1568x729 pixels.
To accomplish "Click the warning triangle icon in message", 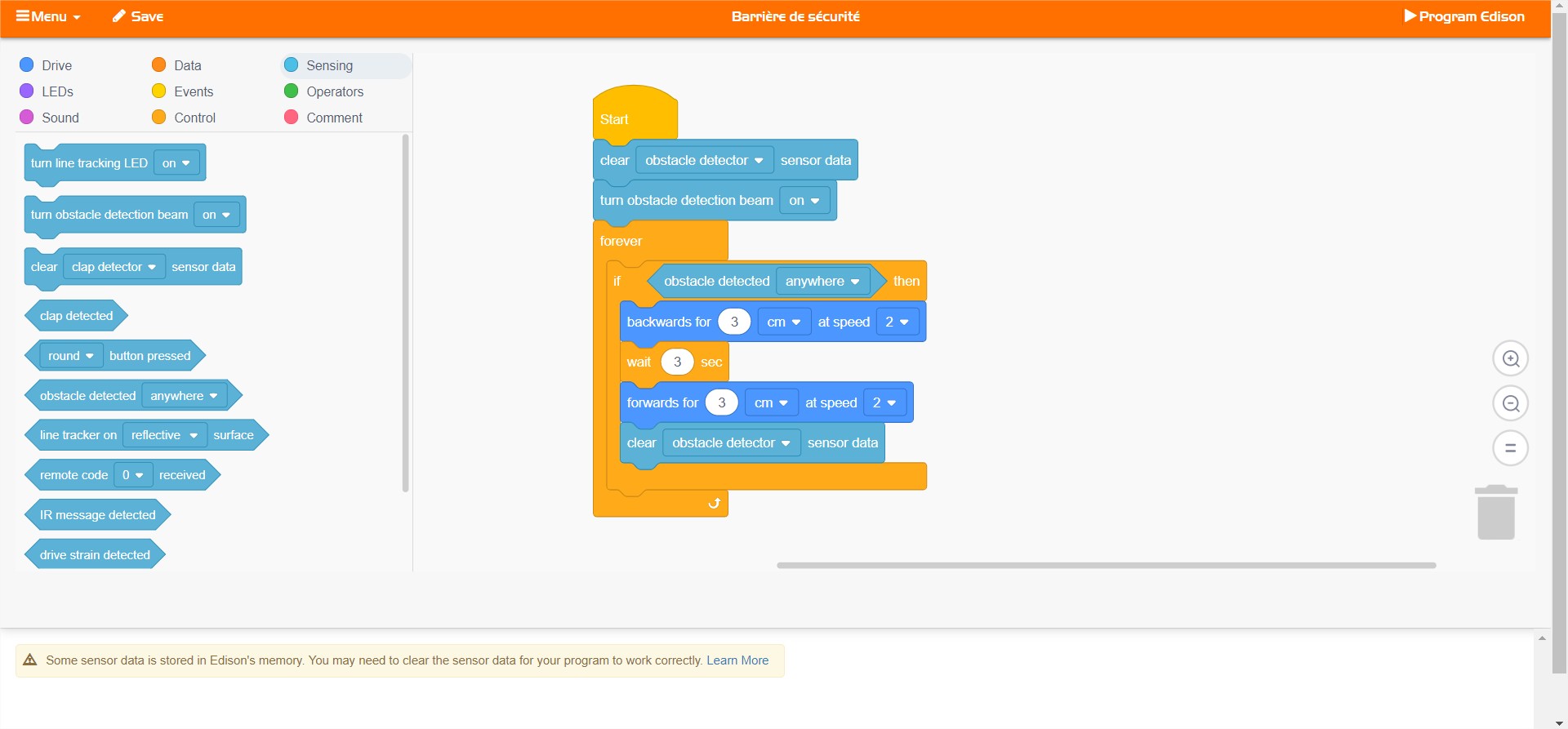I will click(30, 660).
